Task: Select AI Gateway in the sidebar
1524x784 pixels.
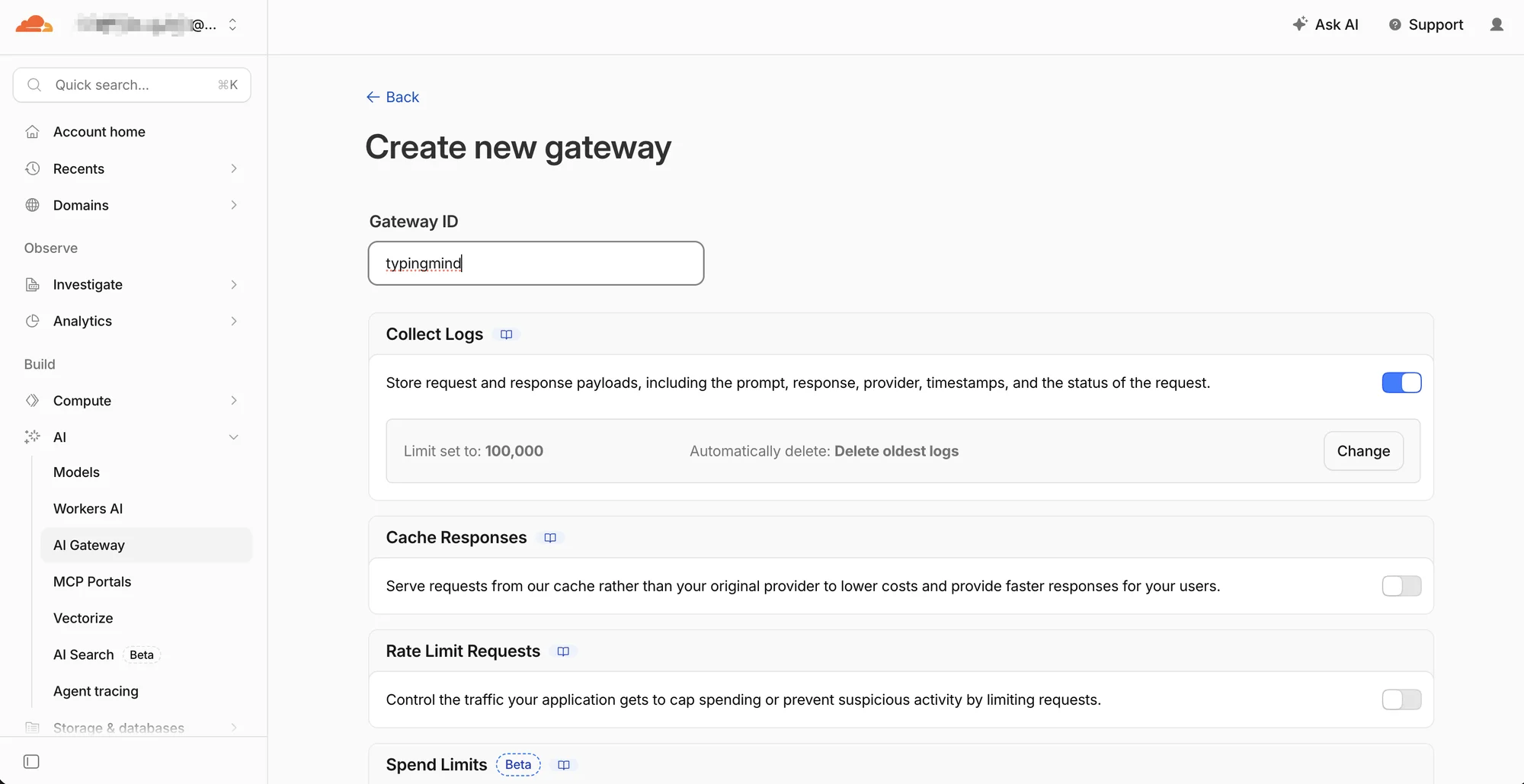Action: coord(146,546)
